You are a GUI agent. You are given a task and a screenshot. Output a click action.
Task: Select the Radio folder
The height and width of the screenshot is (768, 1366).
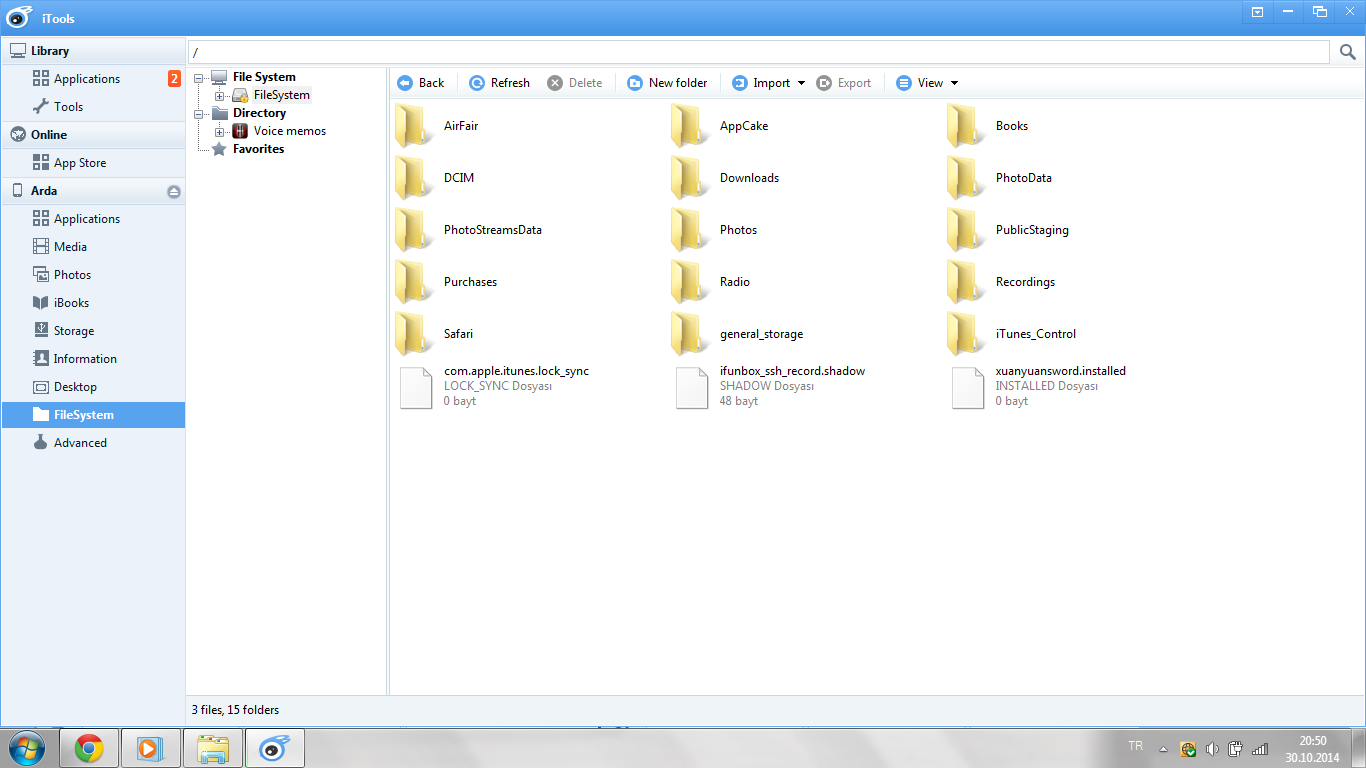[x=712, y=282]
